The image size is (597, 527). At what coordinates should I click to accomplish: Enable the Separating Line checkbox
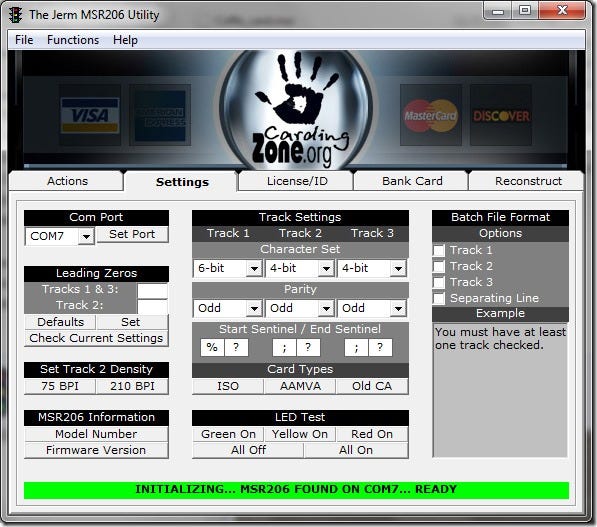(x=439, y=299)
